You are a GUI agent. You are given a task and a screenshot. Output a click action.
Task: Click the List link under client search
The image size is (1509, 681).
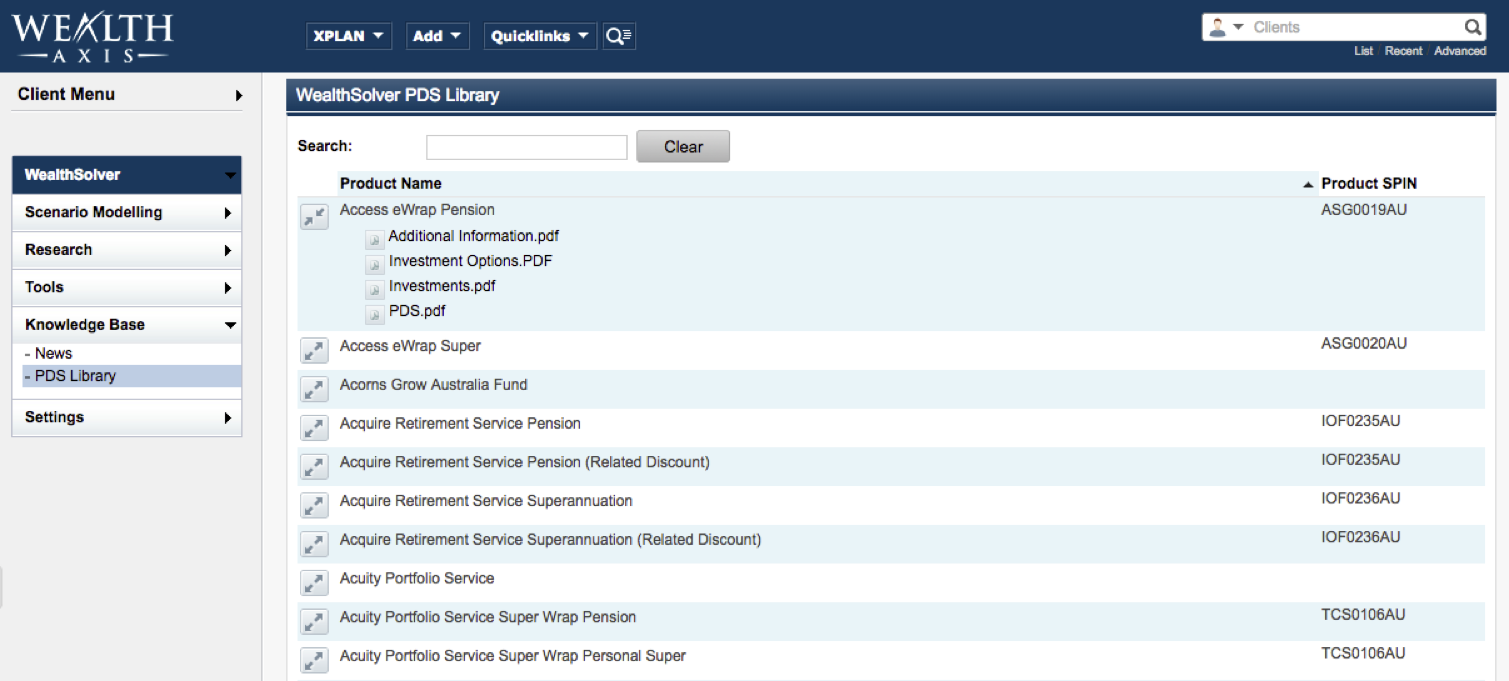point(1363,51)
